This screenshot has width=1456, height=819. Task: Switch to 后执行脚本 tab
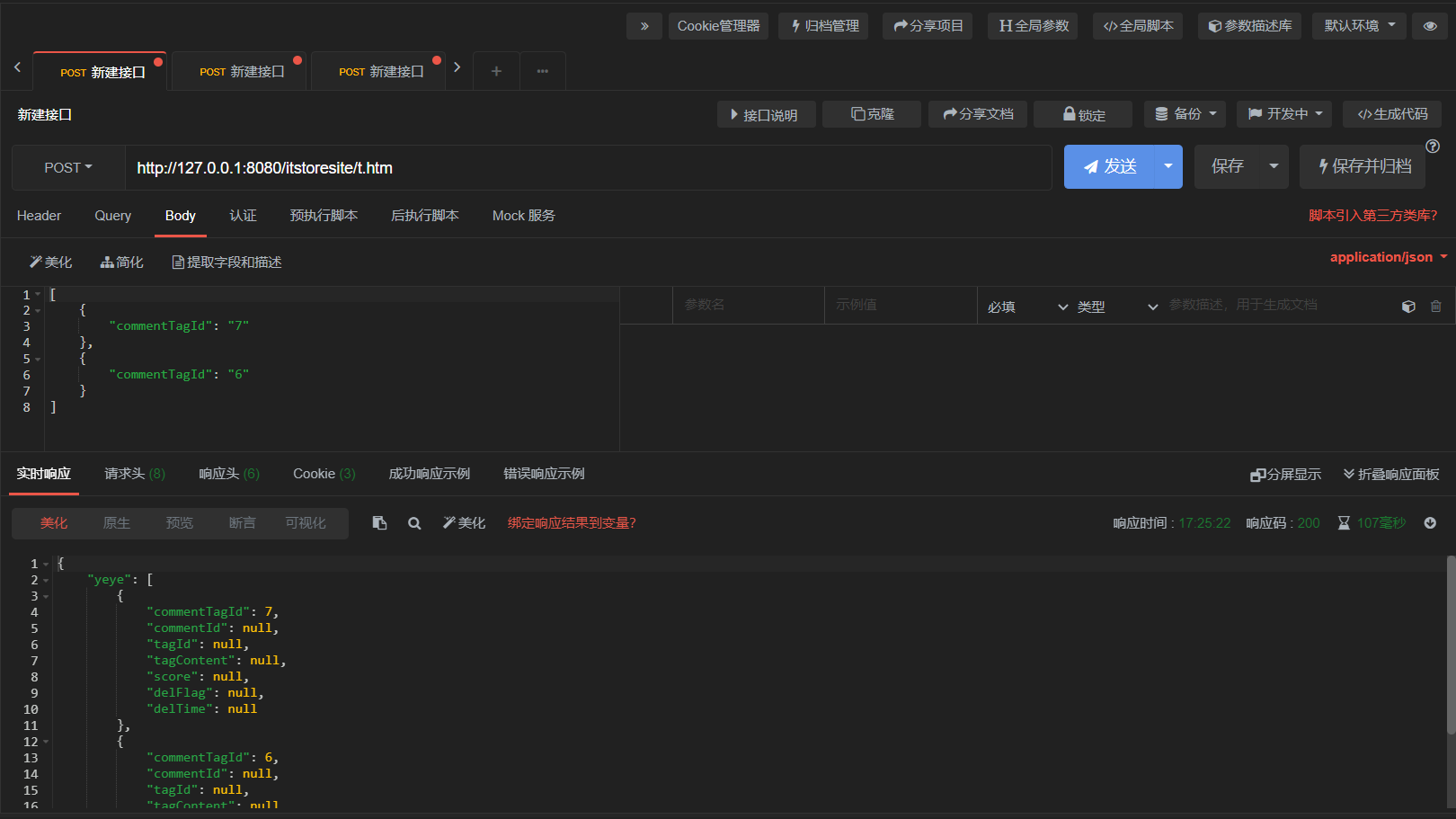click(x=424, y=216)
